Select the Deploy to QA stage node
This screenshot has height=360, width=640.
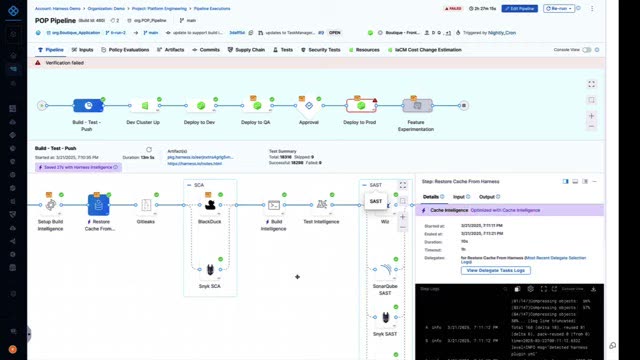(257, 106)
